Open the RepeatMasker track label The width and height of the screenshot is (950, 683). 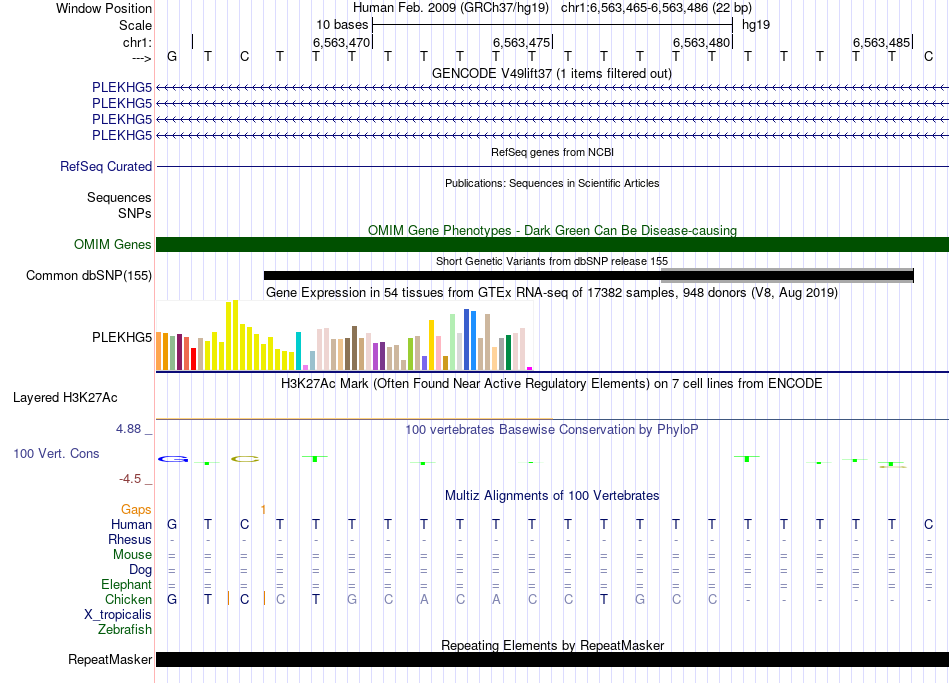[110, 659]
